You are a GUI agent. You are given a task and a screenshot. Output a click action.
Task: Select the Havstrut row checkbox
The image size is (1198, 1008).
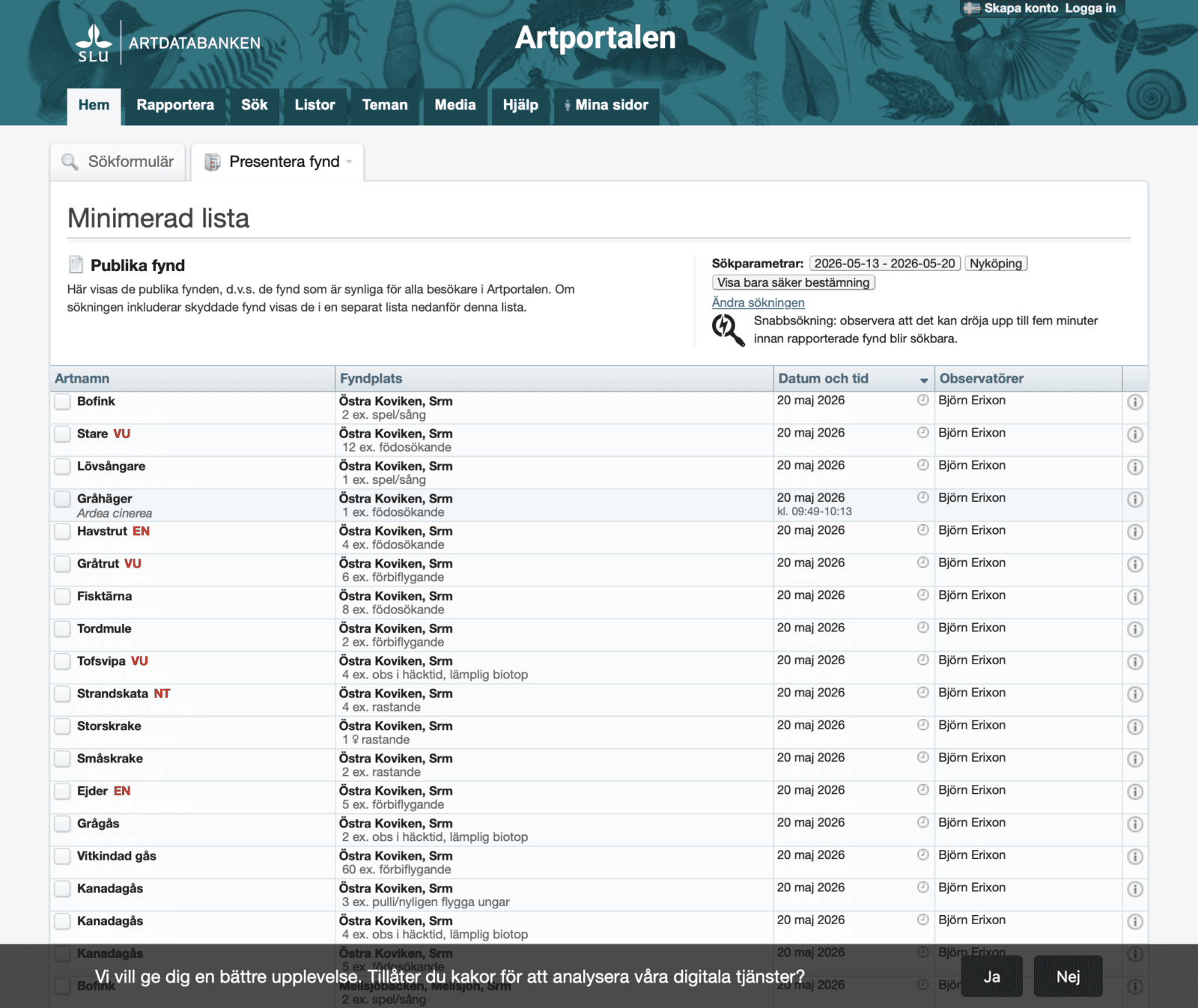coord(62,531)
